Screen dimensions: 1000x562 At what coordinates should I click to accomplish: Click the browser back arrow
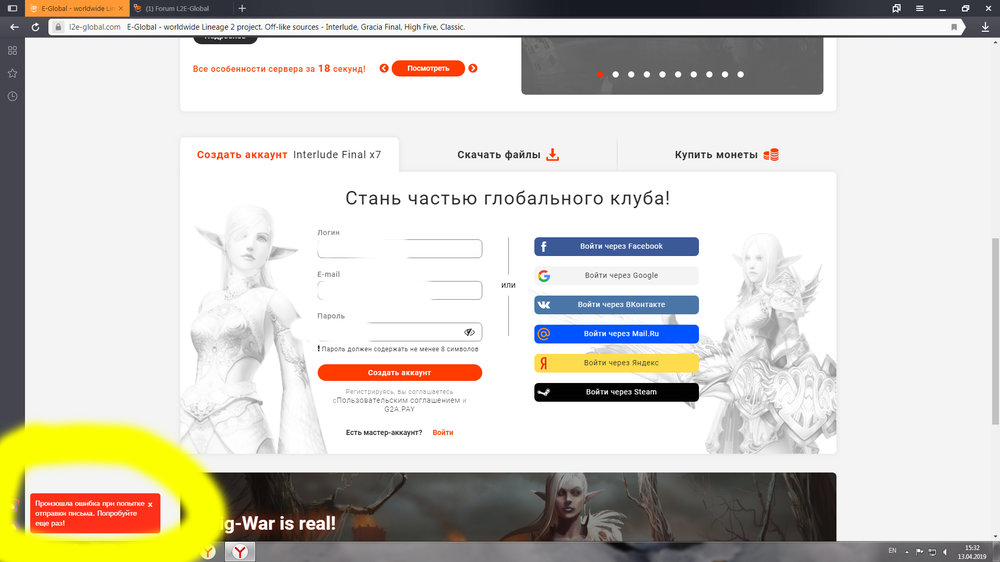click(13, 27)
